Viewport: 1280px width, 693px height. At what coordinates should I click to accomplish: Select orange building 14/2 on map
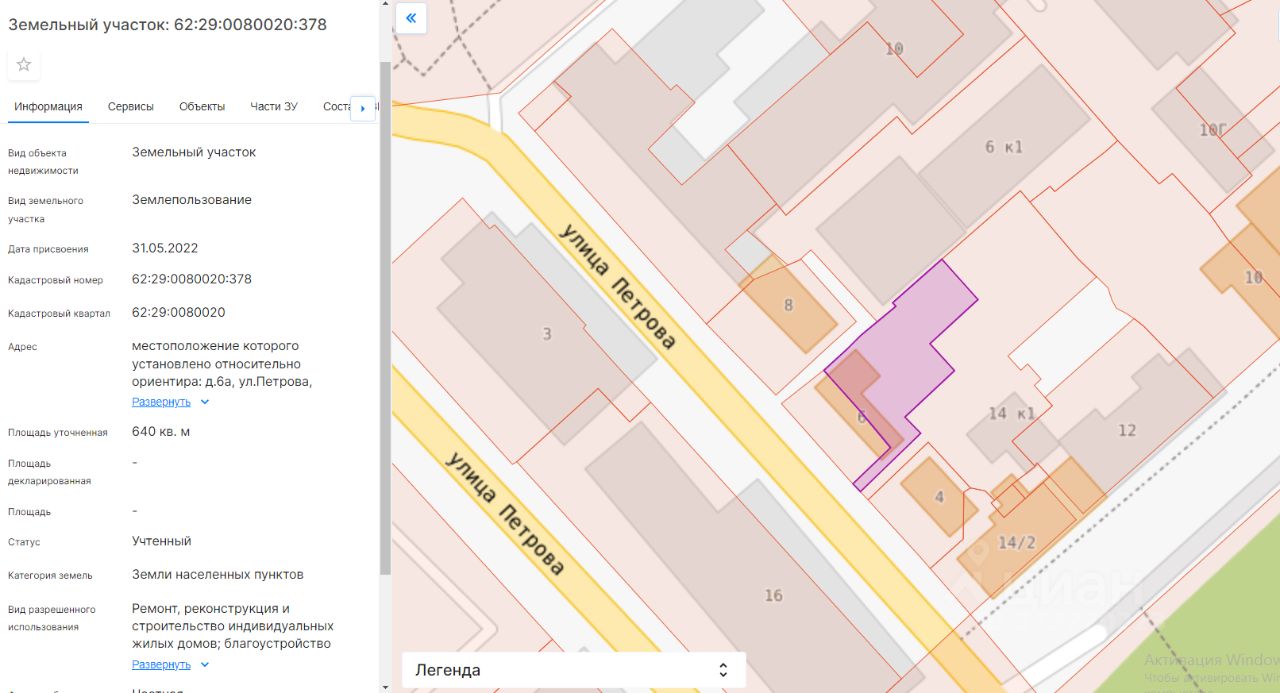point(1016,542)
